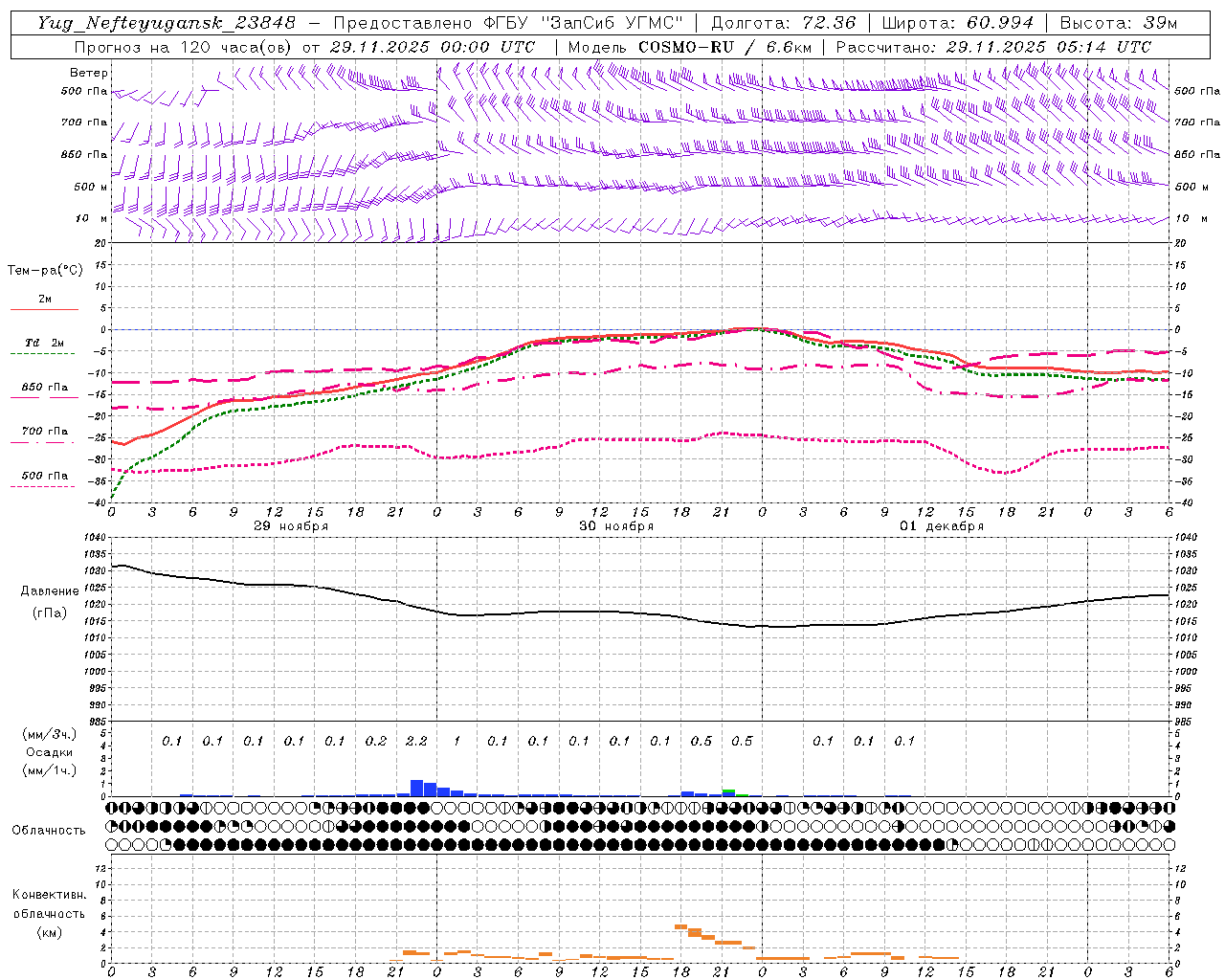Click the "01 декабря" date label

pos(942,526)
